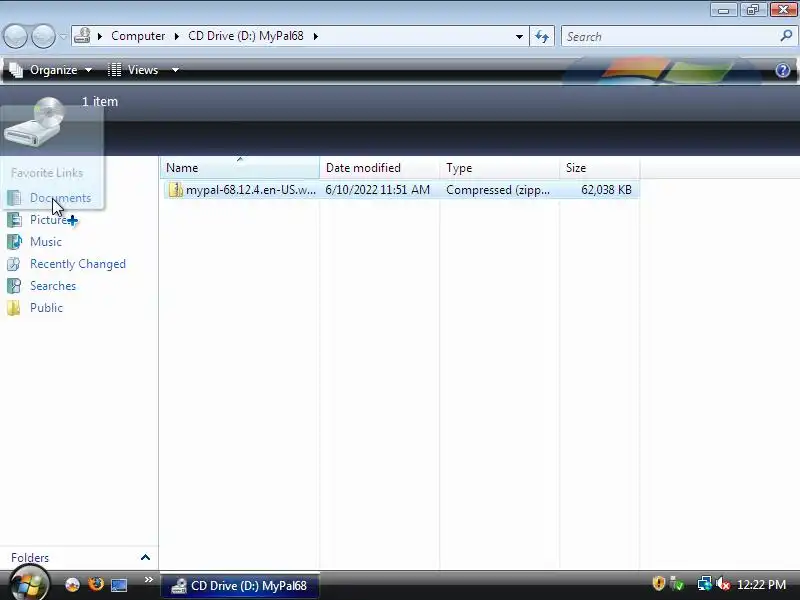800x600 pixels.
Task: Launch Firefox from Quick Launch
Action: pos(95,584)
